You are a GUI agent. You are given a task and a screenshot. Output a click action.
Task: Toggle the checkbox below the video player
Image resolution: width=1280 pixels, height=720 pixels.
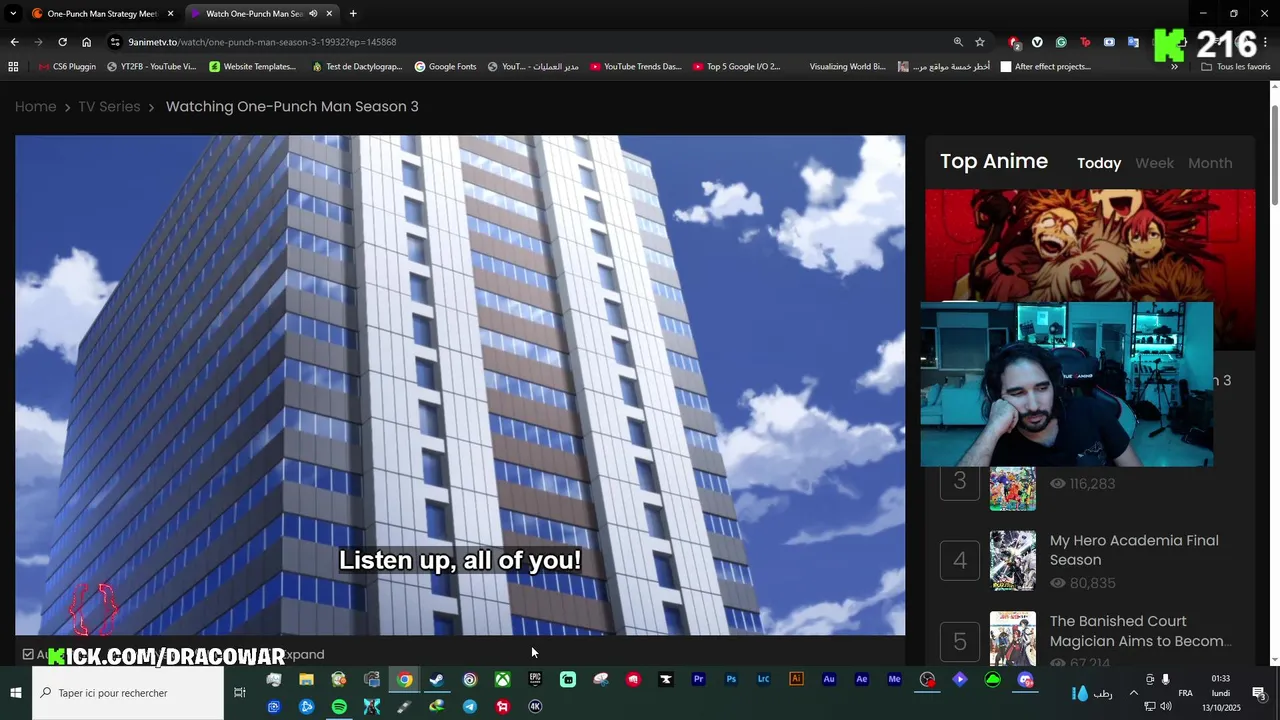tap(28, 654)
